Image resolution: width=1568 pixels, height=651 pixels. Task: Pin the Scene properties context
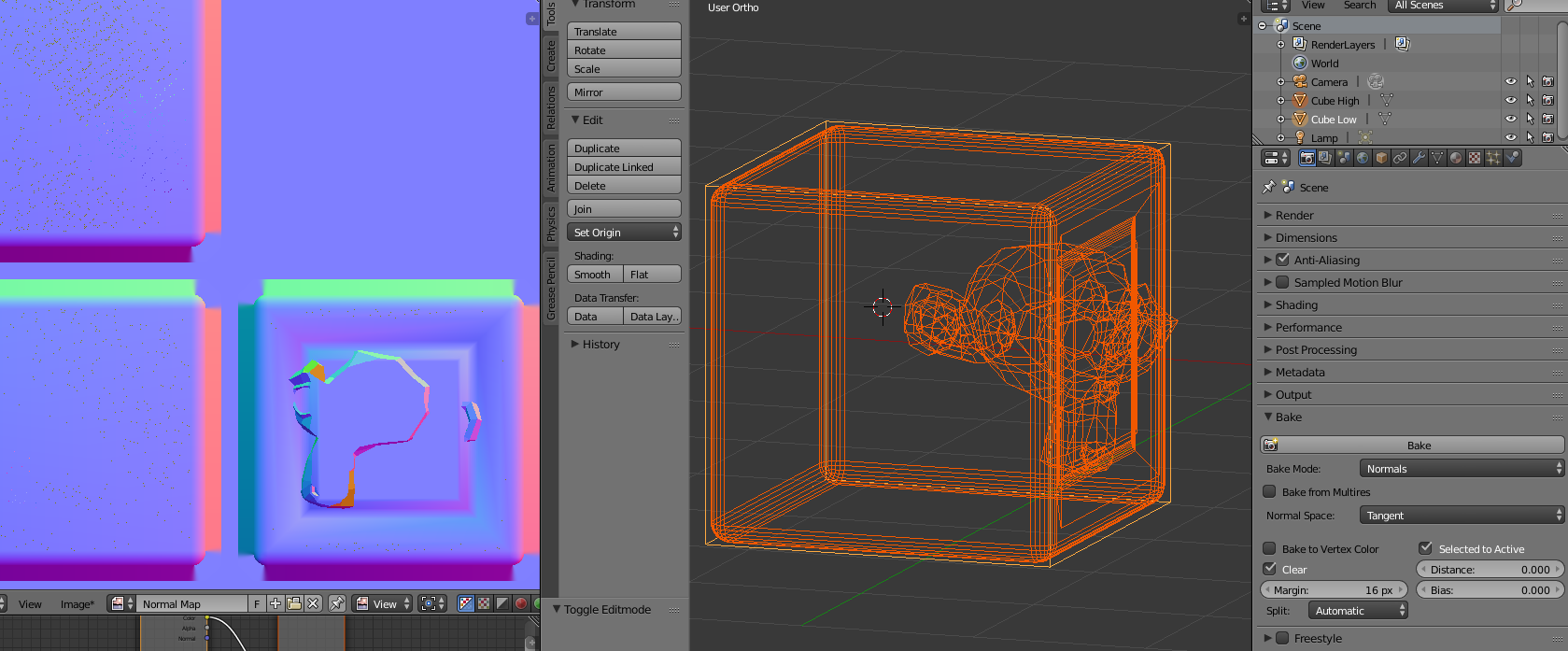pyautogui.click(x=1268, y=187)
